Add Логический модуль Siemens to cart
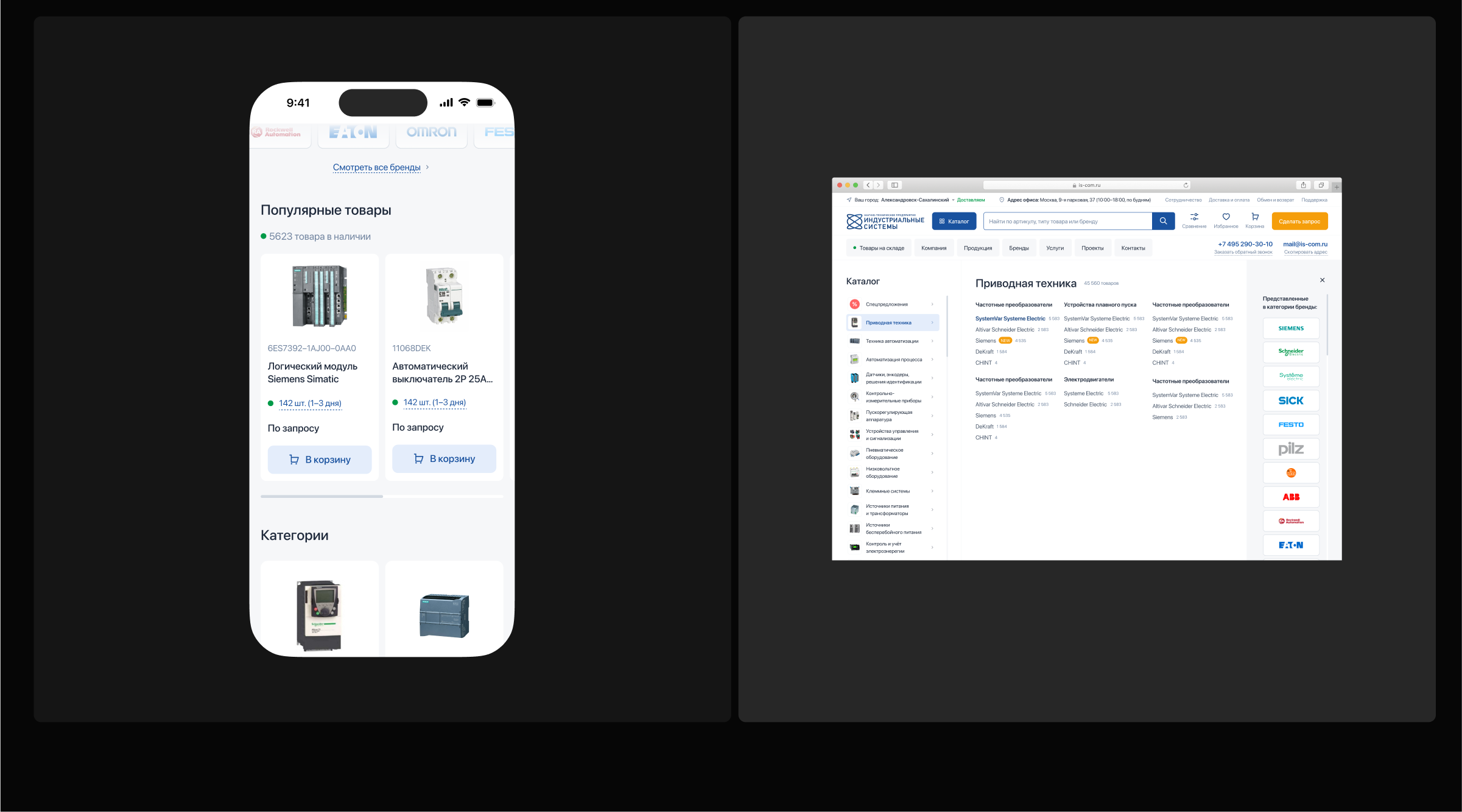This screenshot has width=1462, height=812. pyautogui.click(x=320, y=460)
